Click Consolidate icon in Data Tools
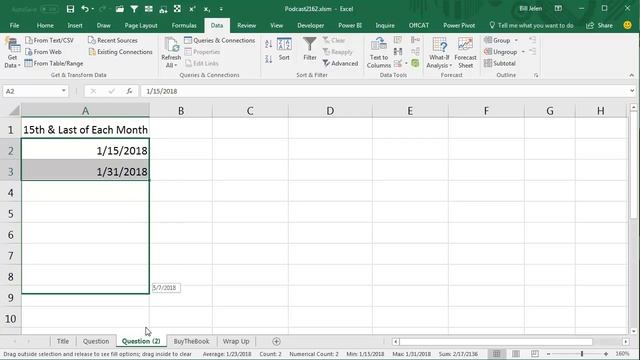Viewport: 640px width, 360px height. (x=416, y=40)
